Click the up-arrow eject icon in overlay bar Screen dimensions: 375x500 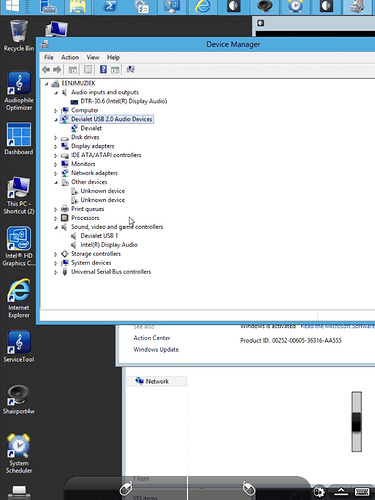pyautogui.click(x=341, y=492)
